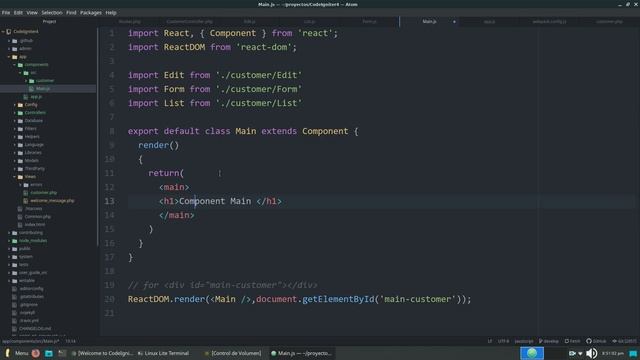Open customer.php in Views
The image size is (640, 360).
tap(44, 193)
